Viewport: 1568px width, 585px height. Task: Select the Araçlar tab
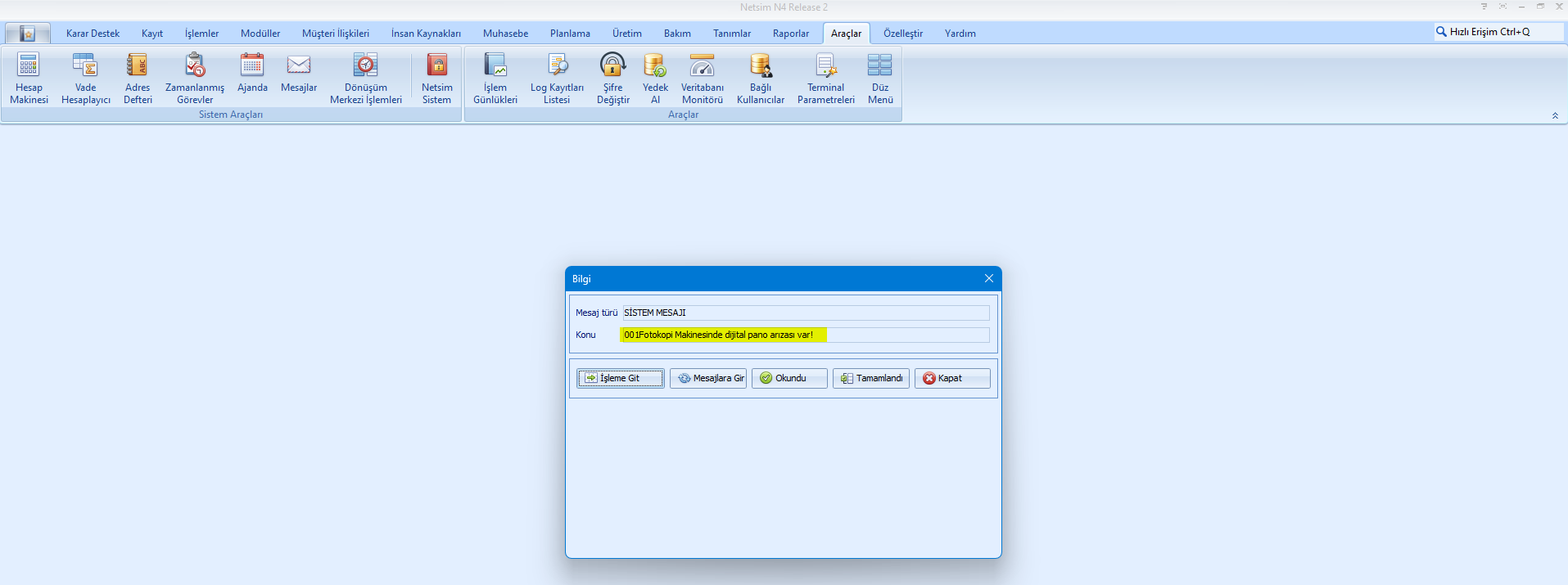846,34
